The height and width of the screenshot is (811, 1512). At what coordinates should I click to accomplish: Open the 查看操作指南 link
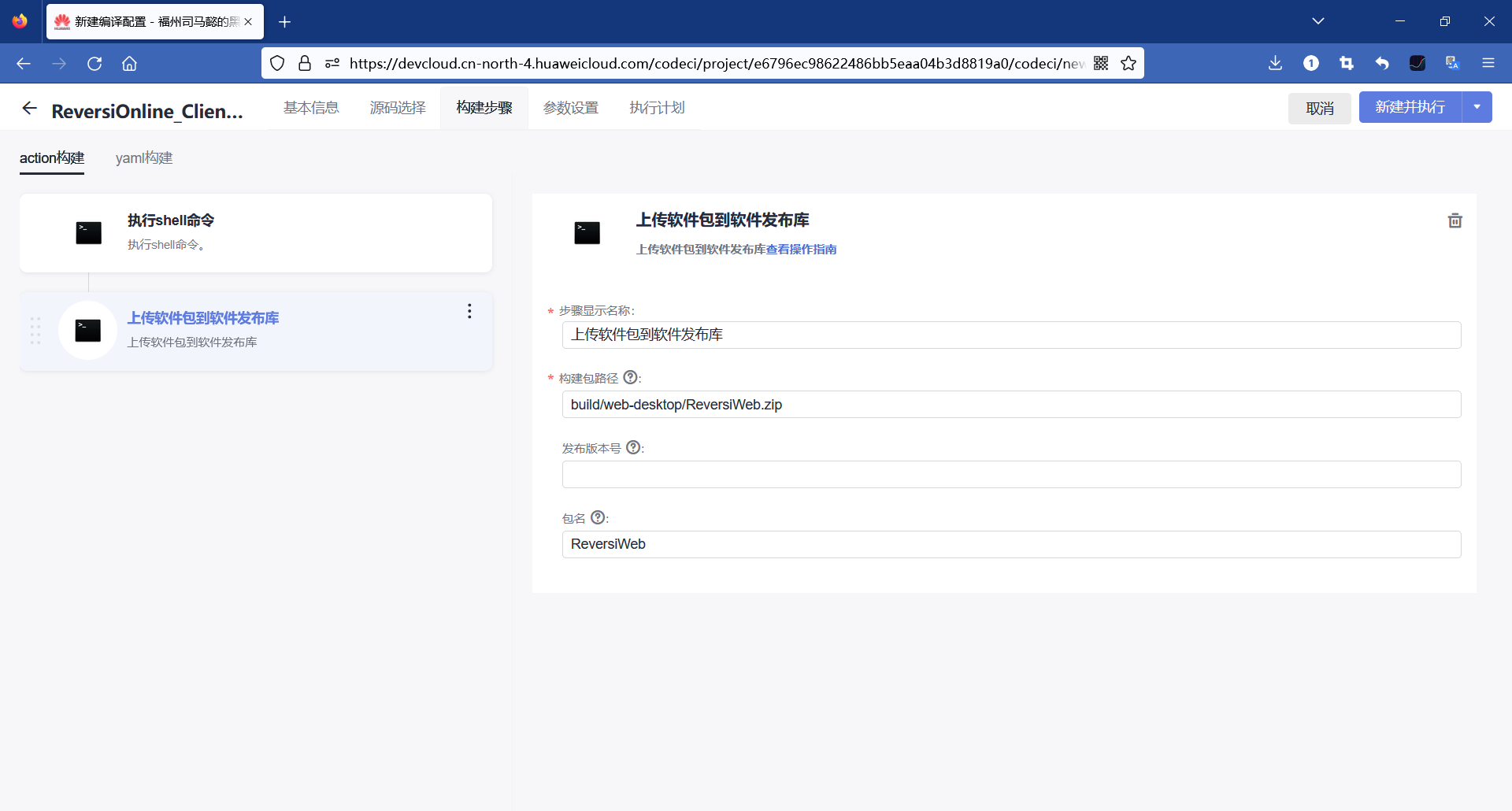803,249
